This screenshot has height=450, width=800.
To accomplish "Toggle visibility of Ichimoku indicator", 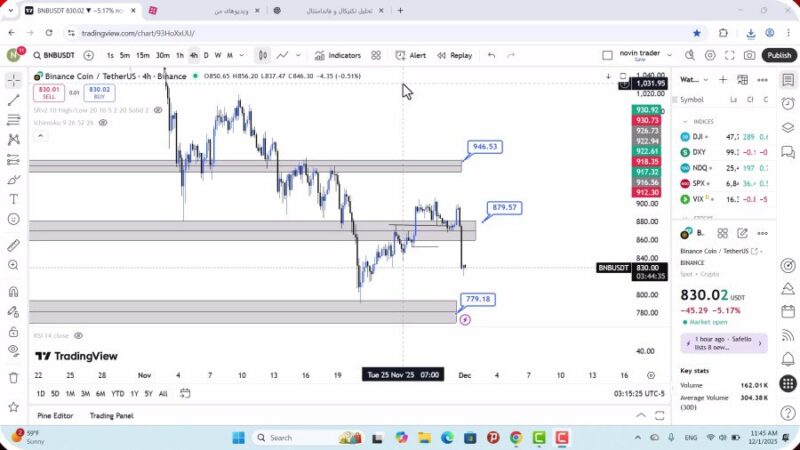I will pyautogui.click(x=102, y=123).
